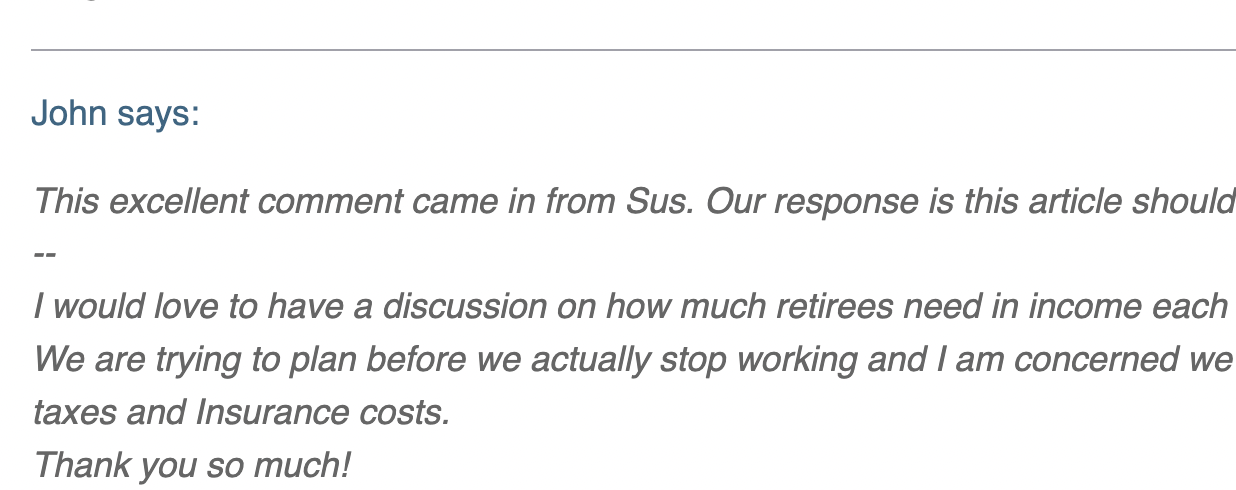Viewport: 1236px width, 490px height.
Task: Click the "--" separator line in the comment
Action: (44, 254)
